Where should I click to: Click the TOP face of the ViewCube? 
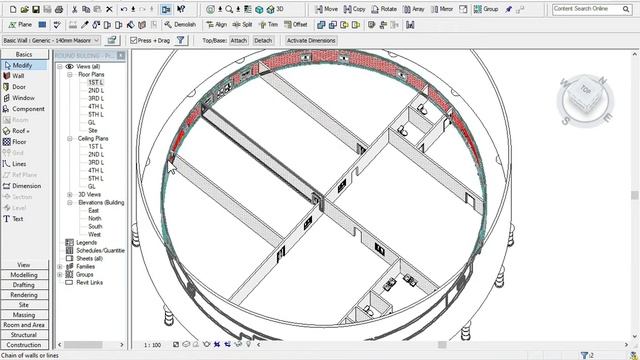586,89
